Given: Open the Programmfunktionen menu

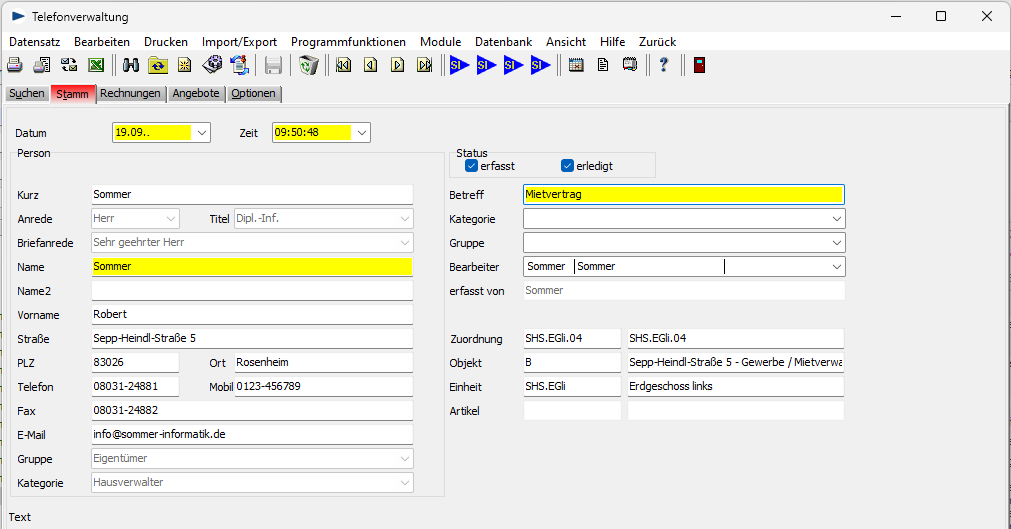Looking at the screenshot, I should [x=348, y=42].
